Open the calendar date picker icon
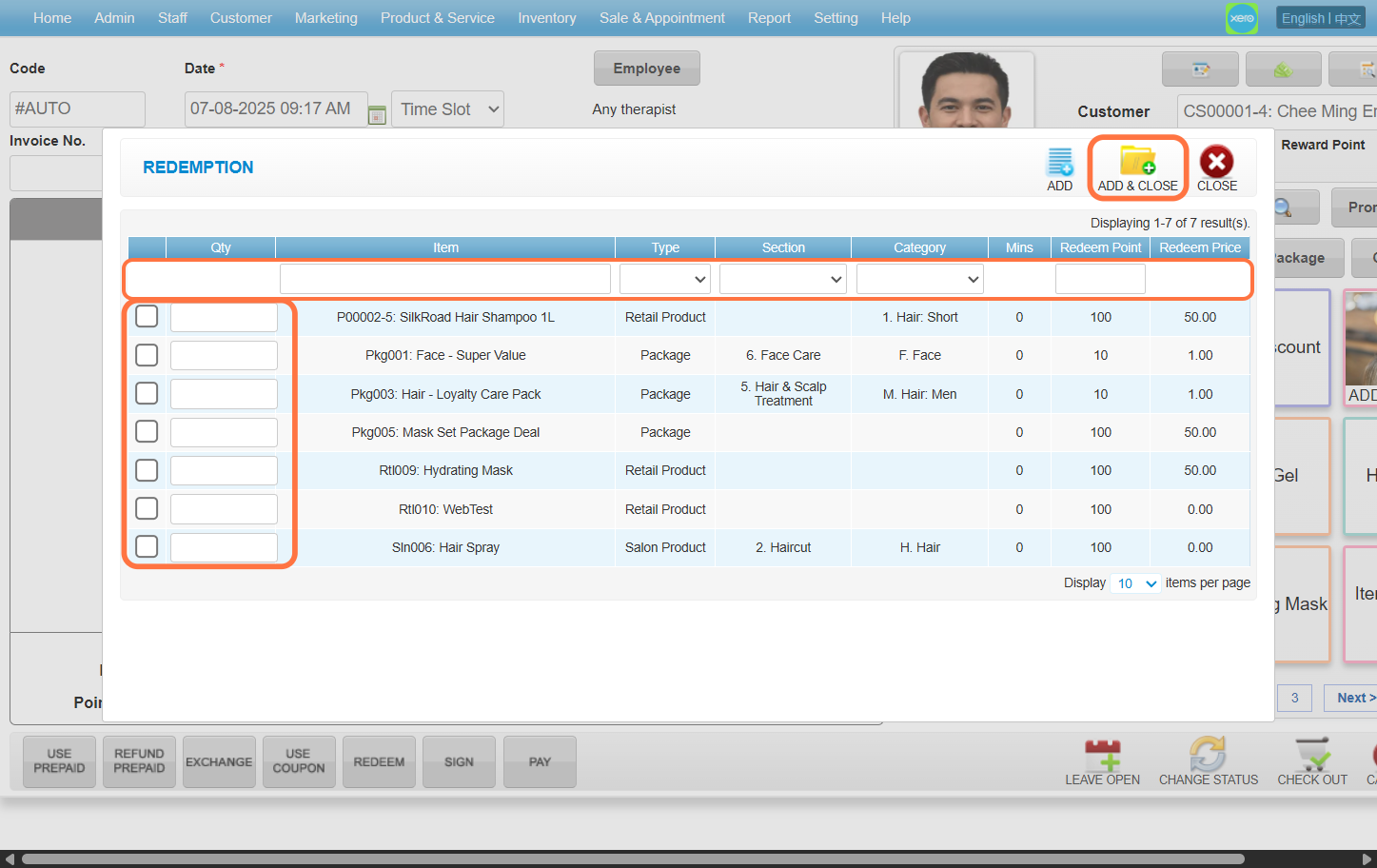The height and width of the screenshot is (868, 1377). pos(377,114)
